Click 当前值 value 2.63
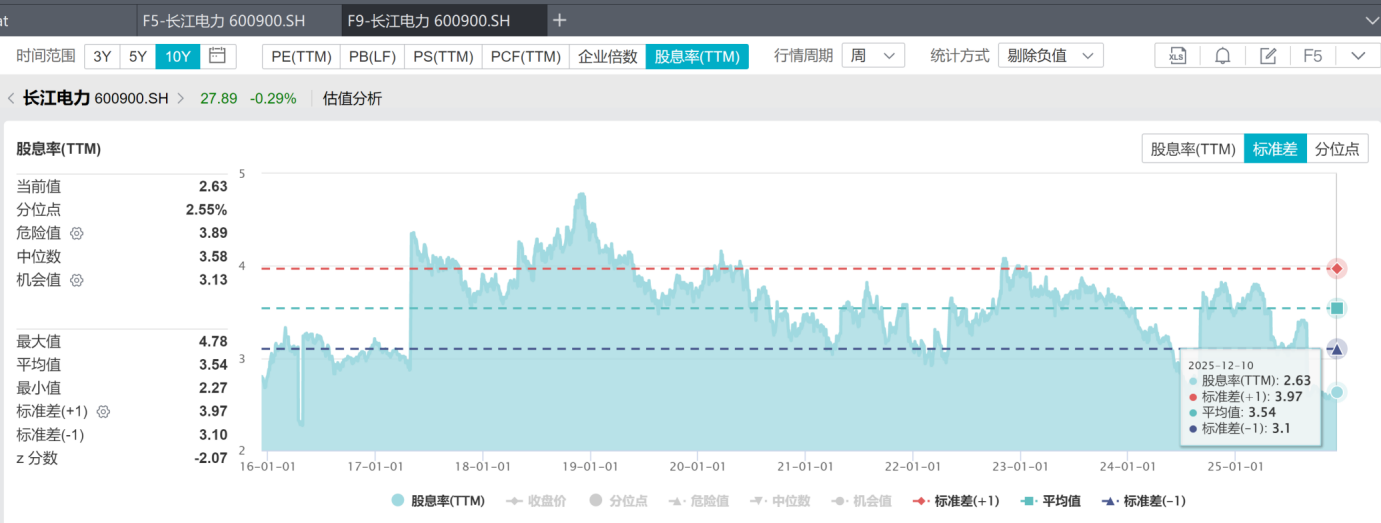This screenshot has height=523, width=1381. click(x=213, y=186)
